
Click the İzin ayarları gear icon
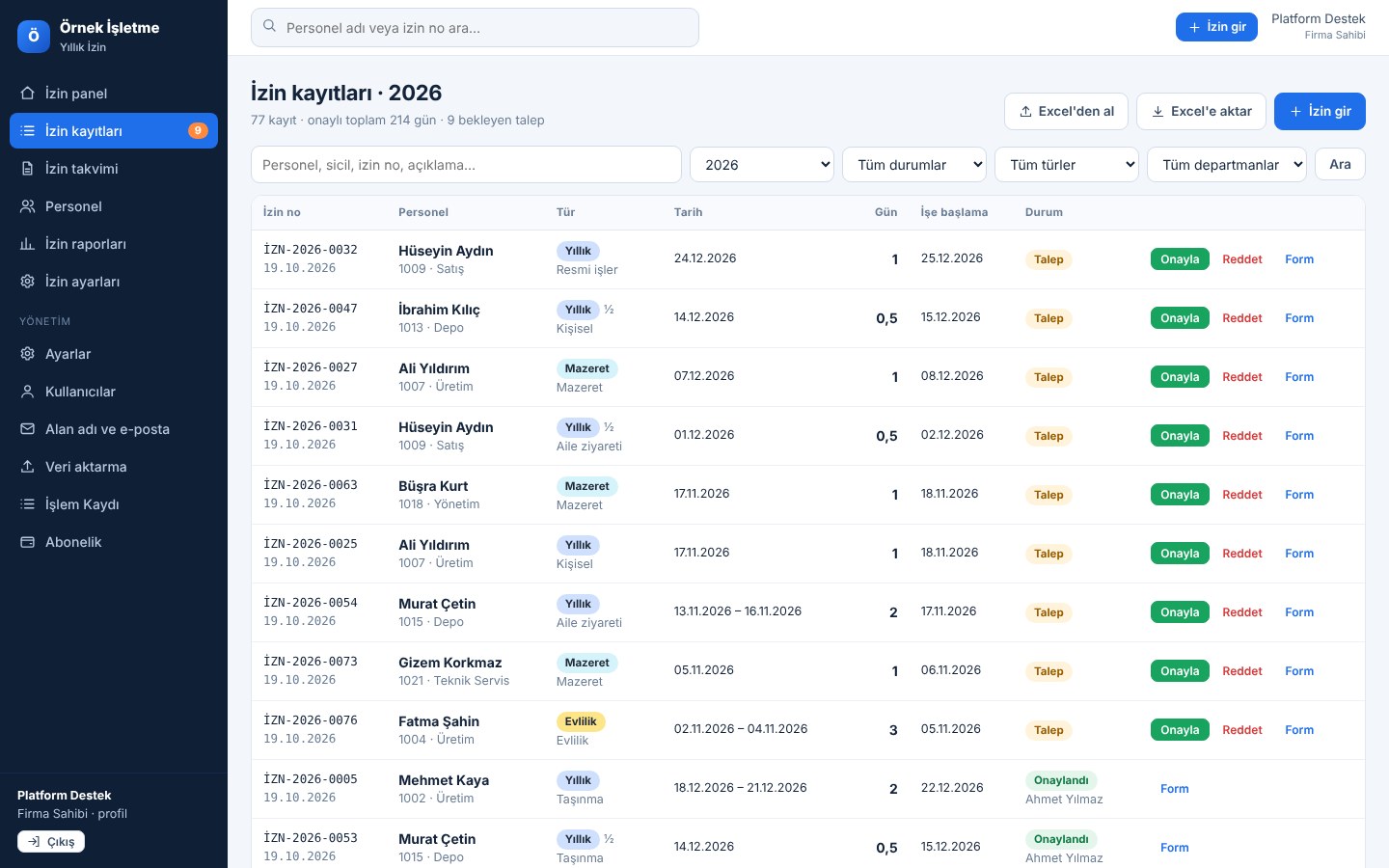tap(28, 282)
